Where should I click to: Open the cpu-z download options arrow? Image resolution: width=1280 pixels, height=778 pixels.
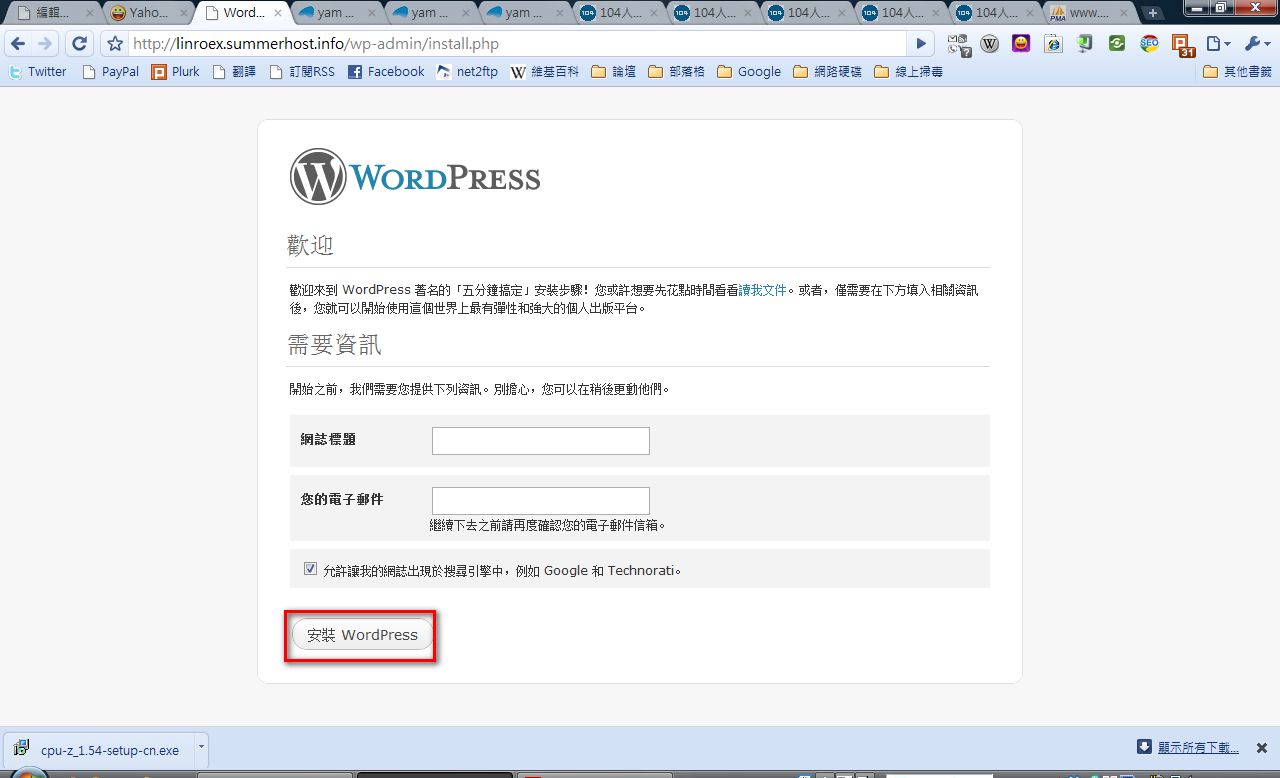pos(201,747)
